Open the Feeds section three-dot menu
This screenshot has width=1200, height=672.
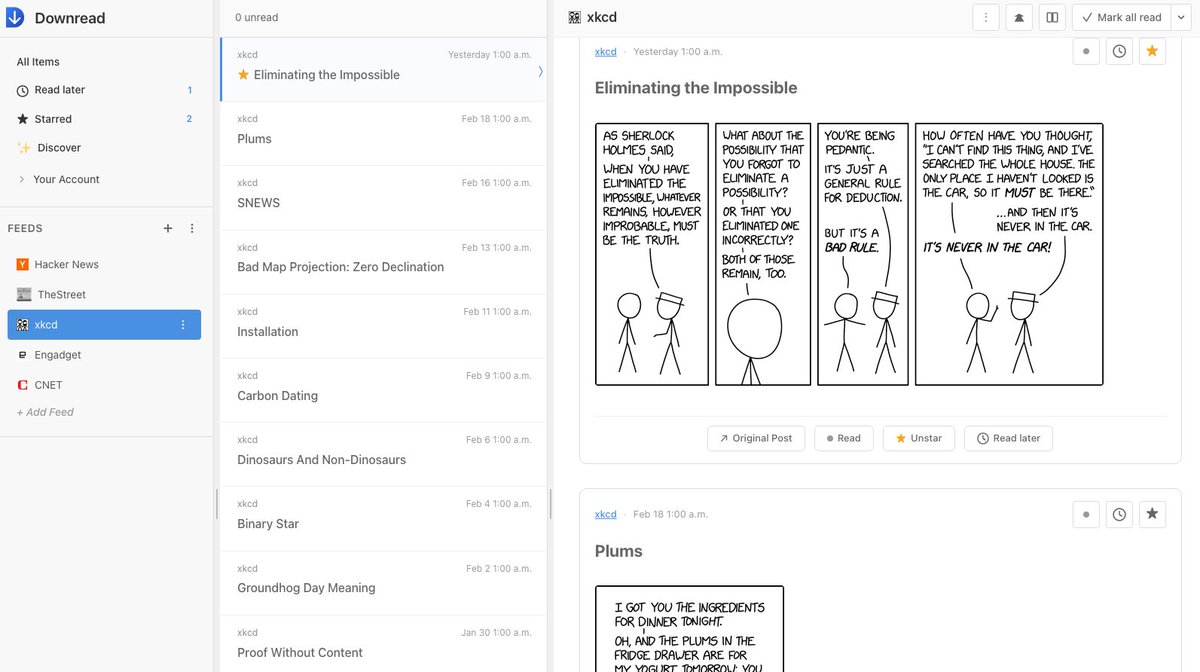tap(192, 228)
